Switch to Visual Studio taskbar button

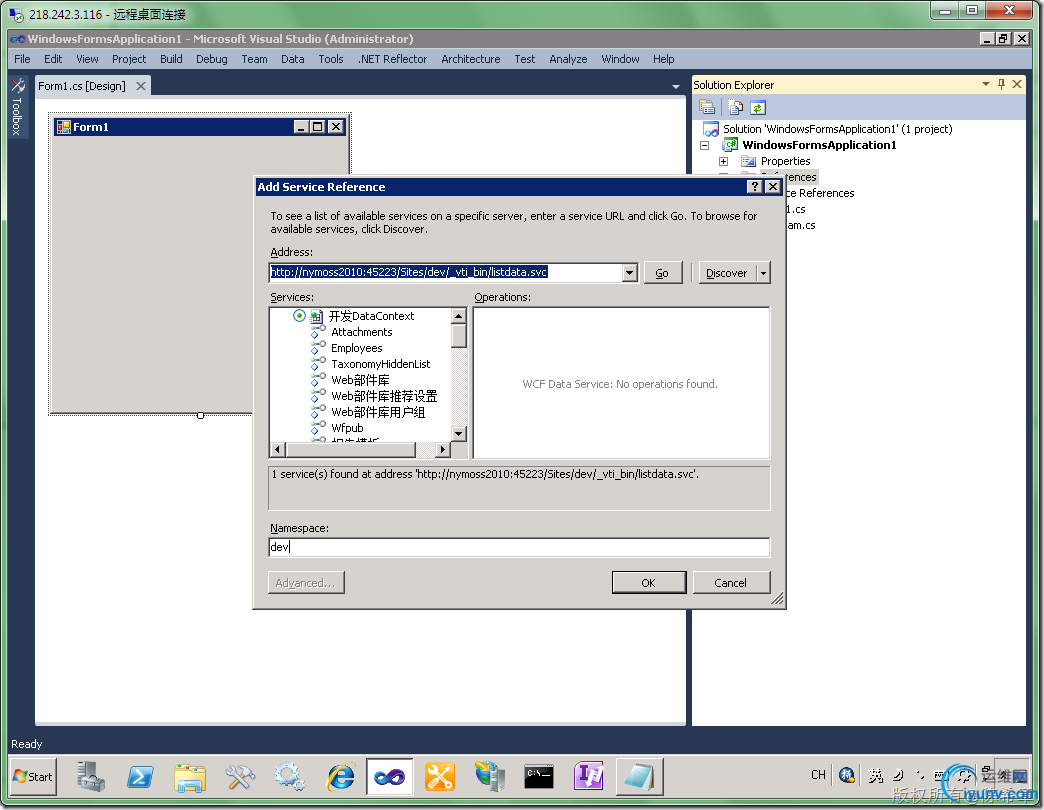point(390,777)
